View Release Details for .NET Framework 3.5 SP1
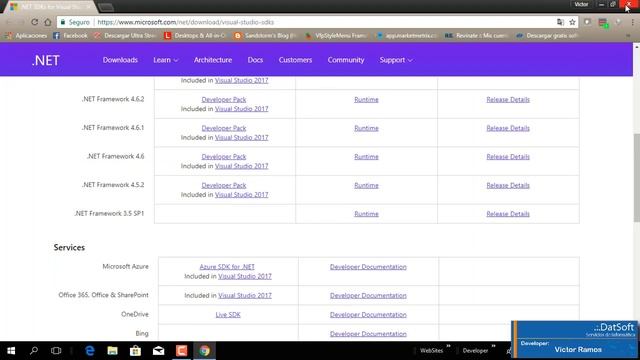Viewport: 640px width, 360px height. pos(508,214)
